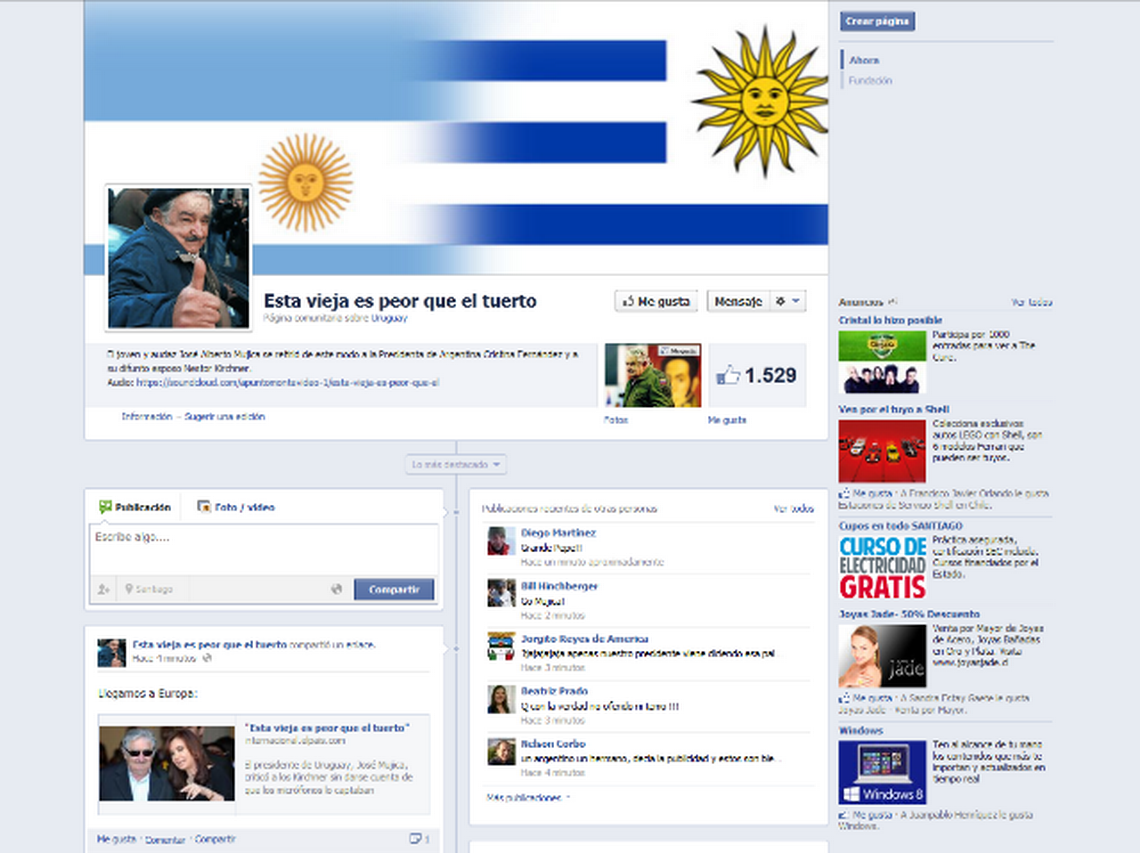Image resolution: width=1140 pixels, height=853 pixels.
Task: Click the Curso de Electricidad Gratis image
Action: pyautogui.click(x=883, y=567)
